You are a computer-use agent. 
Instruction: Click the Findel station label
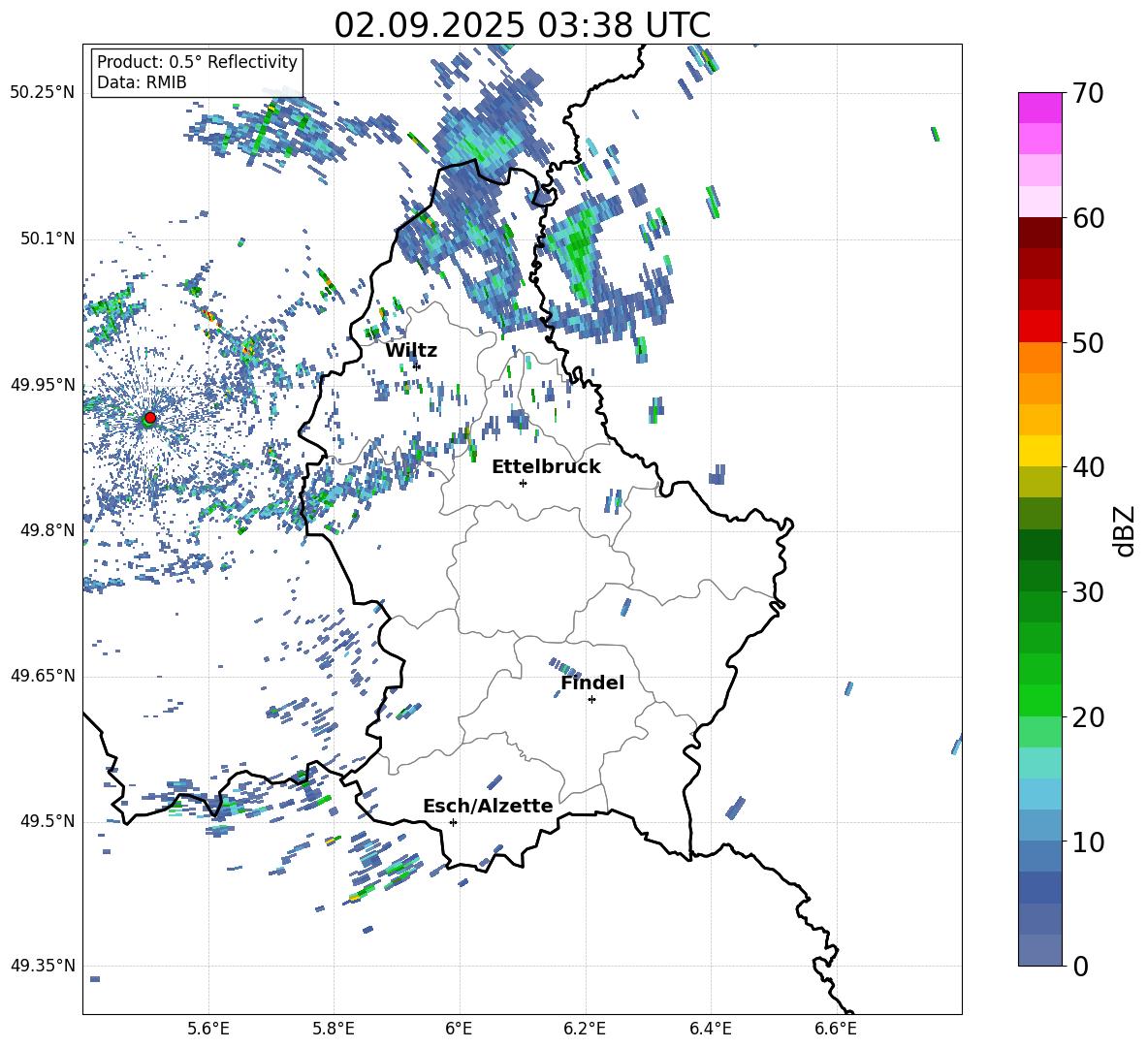(592, 683)
